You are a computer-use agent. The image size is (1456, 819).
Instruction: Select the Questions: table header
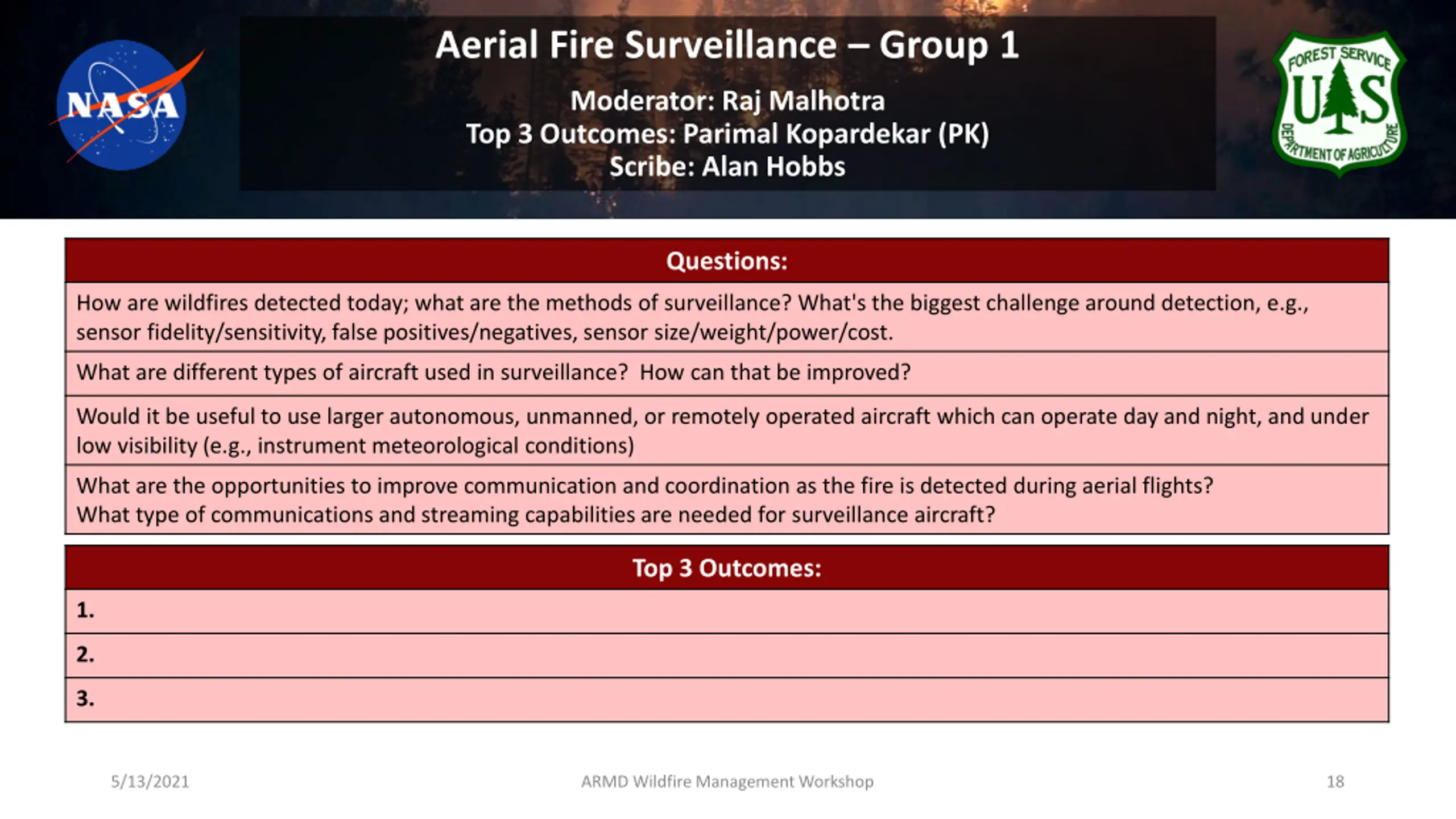tap(727, 261)
